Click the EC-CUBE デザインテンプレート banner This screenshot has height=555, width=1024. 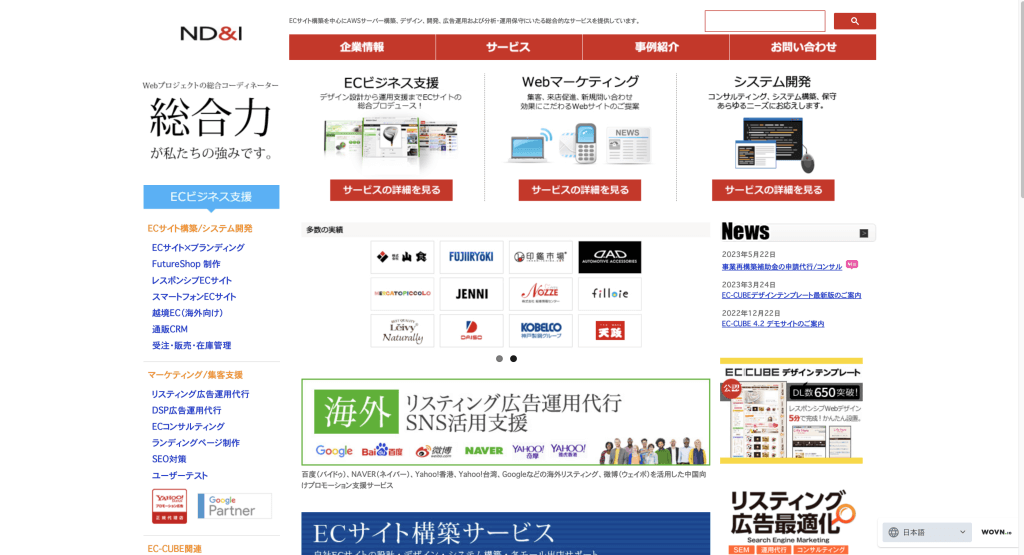tap(792, 411)
